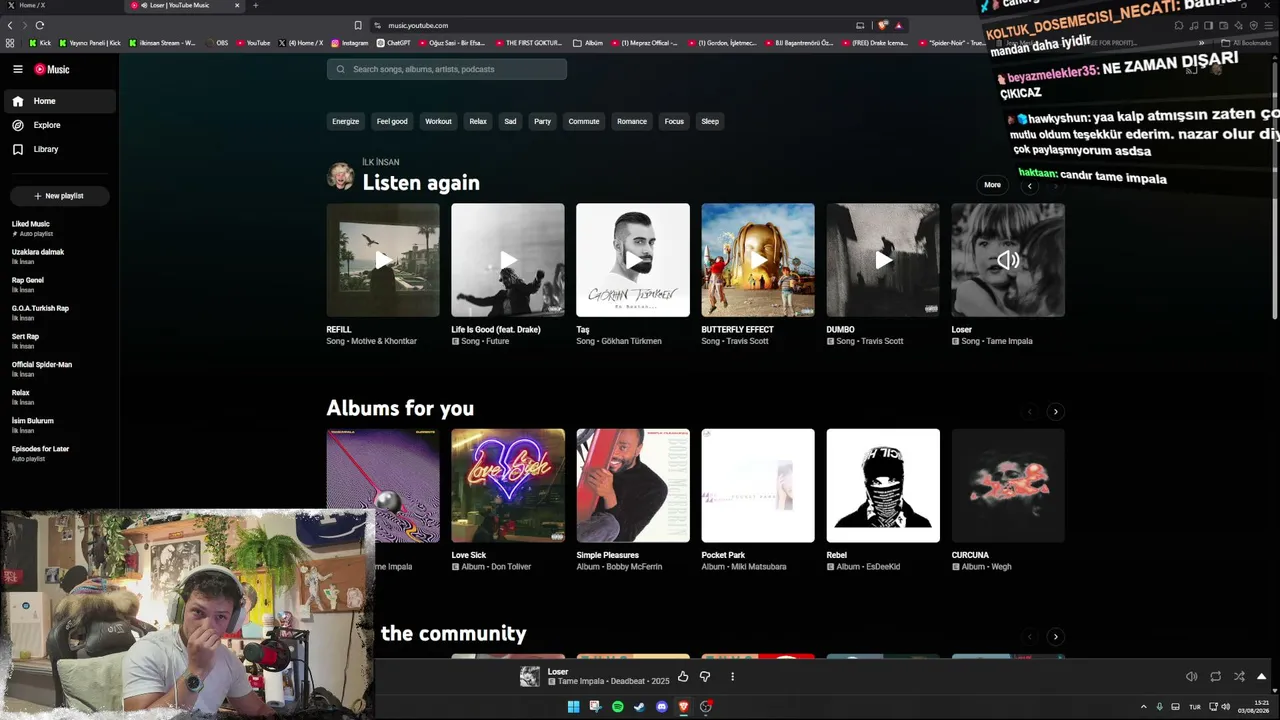Open the YouTube Music guide hamburger menu
The width and height of the screenshot is (1280, 720).
tap(18, 69)
